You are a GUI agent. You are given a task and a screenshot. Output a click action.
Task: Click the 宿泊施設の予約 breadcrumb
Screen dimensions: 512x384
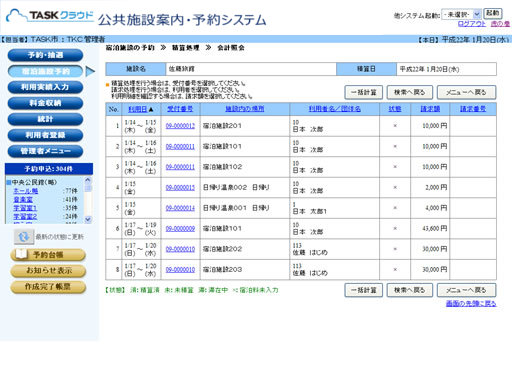(x=130, y=48)
